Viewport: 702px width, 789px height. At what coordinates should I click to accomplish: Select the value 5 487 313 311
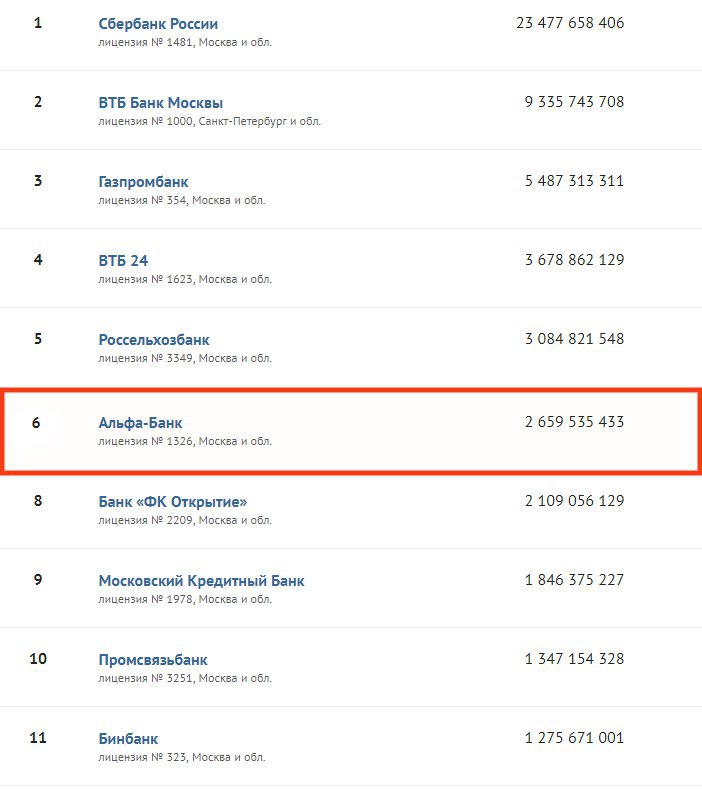pos(574,181)
